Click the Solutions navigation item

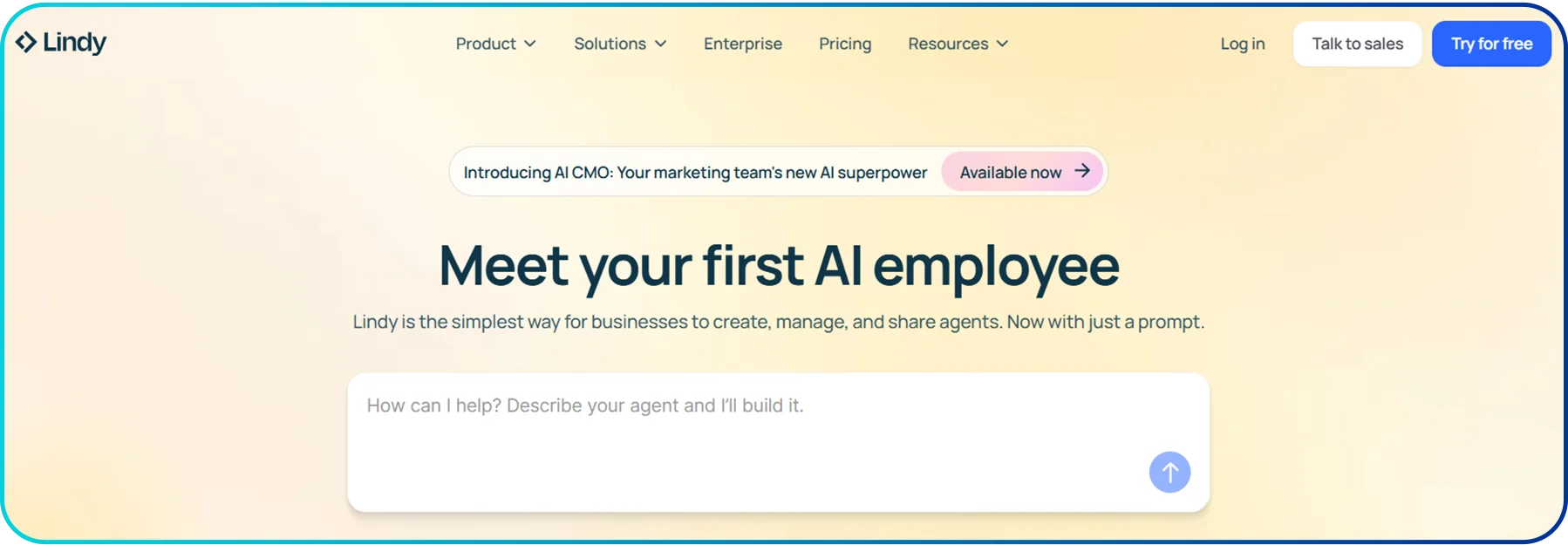tap(610, 44)
